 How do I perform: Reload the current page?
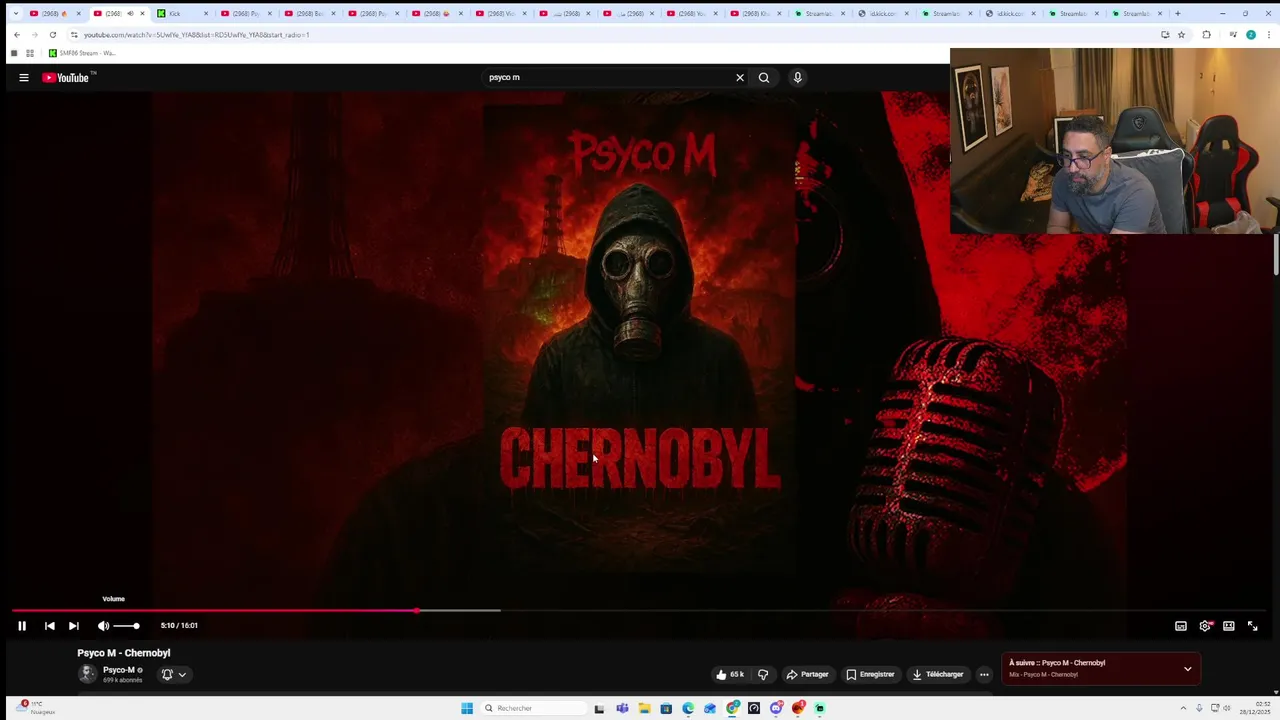tap(53, 35)
